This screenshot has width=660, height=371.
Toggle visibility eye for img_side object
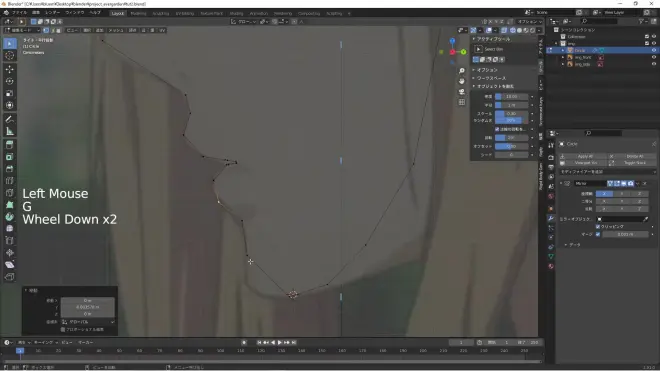pyautogui.click(x=654, y=64)
